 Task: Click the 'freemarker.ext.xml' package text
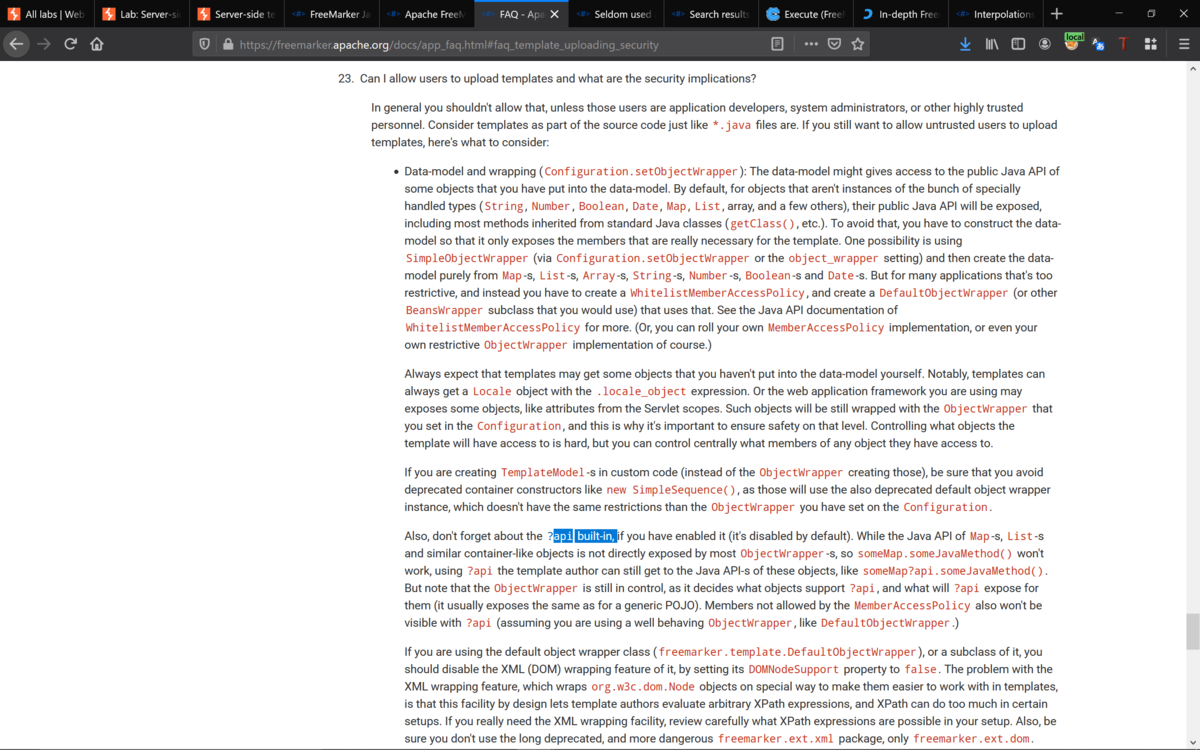[x=776, y=739]
